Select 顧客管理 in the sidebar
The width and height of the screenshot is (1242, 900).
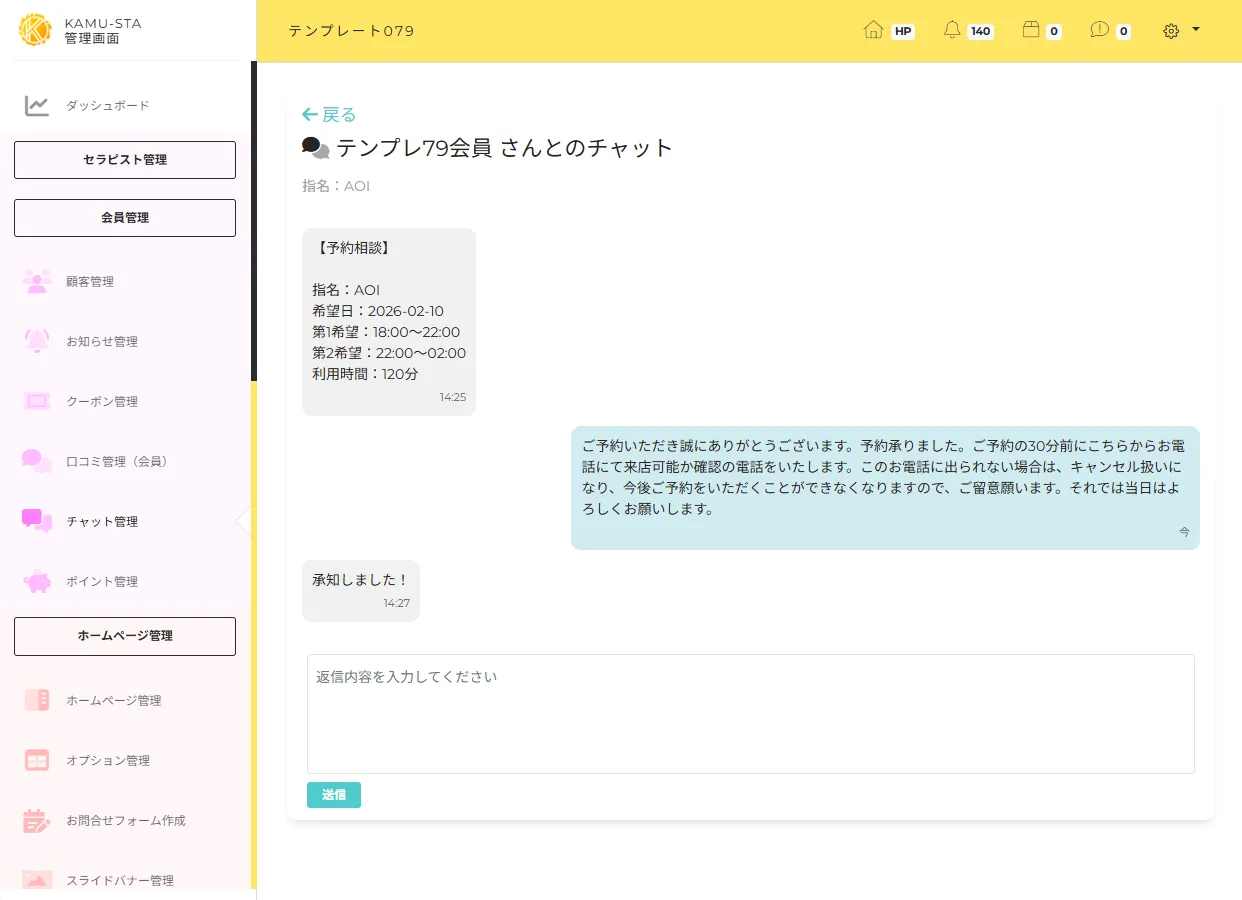(x=90, y=282)
